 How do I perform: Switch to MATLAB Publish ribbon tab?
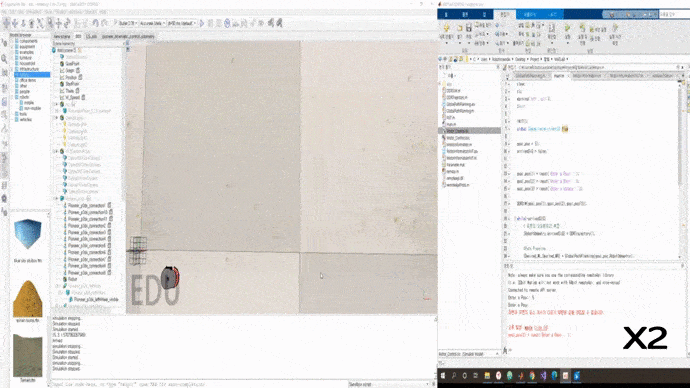(529, 15)
